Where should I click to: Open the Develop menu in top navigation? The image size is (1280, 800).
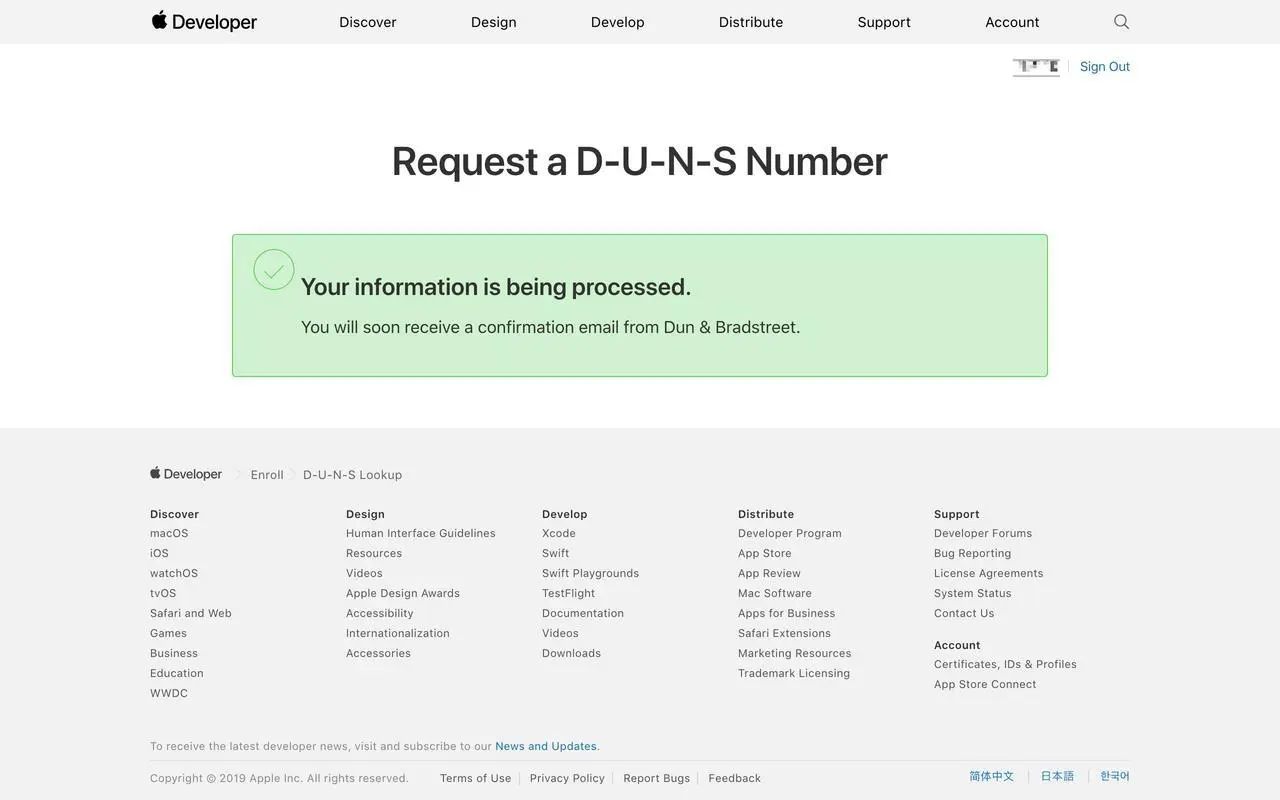tap(618, 22)
